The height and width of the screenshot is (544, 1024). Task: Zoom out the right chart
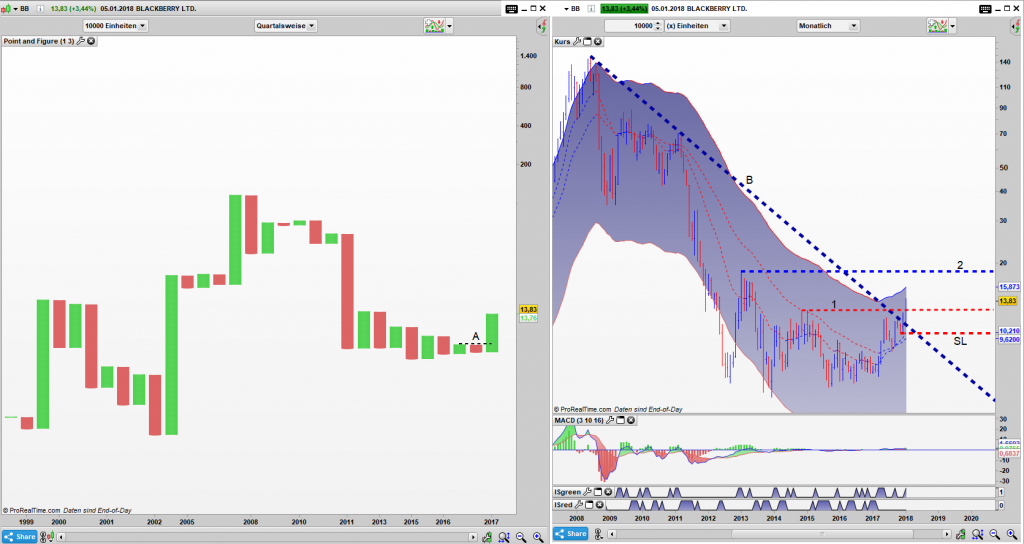coord(995,534)
